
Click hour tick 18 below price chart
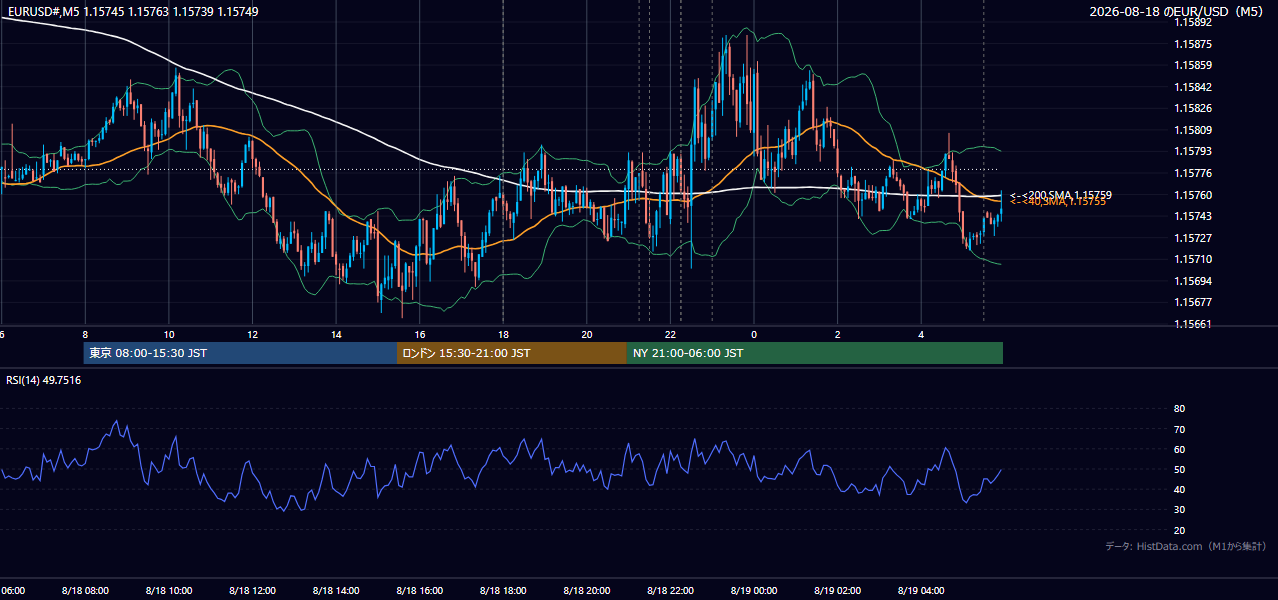(503, 334)
